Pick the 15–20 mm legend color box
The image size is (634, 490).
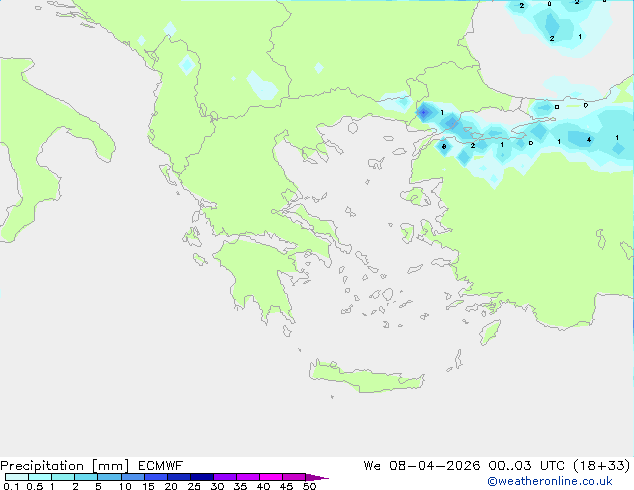tap(156, 477)
